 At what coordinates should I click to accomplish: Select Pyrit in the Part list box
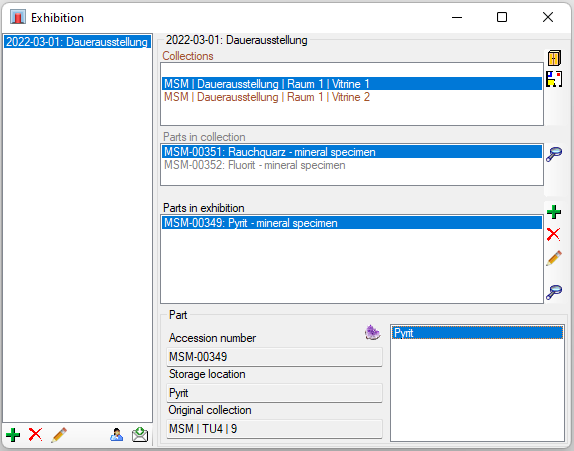[477, 333]
